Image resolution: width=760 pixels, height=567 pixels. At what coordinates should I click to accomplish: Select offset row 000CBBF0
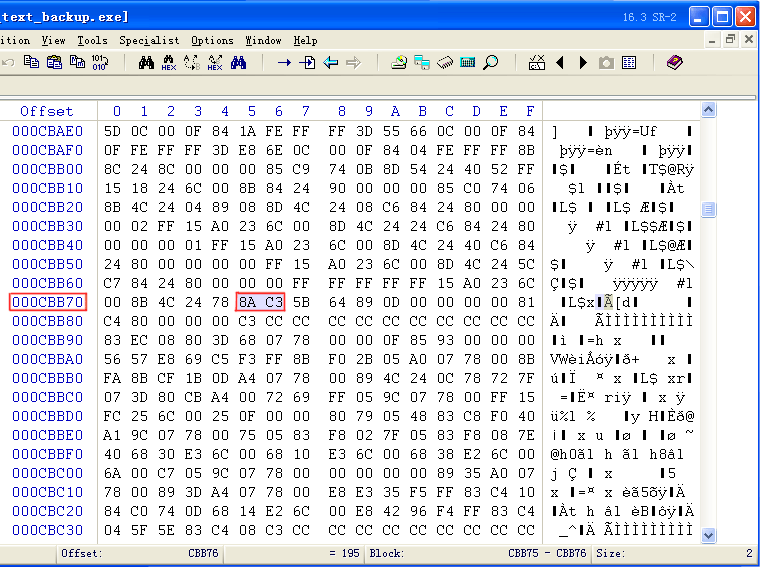tap(48, 454)
